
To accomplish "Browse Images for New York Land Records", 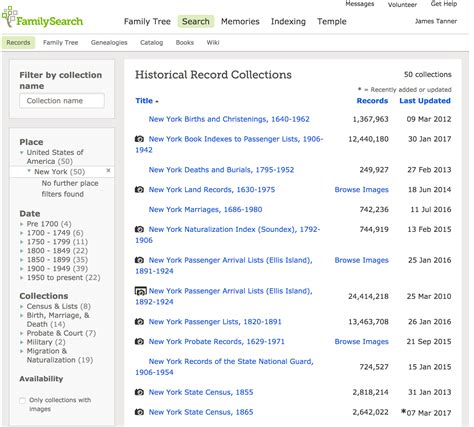I will (x=362, y=190).
